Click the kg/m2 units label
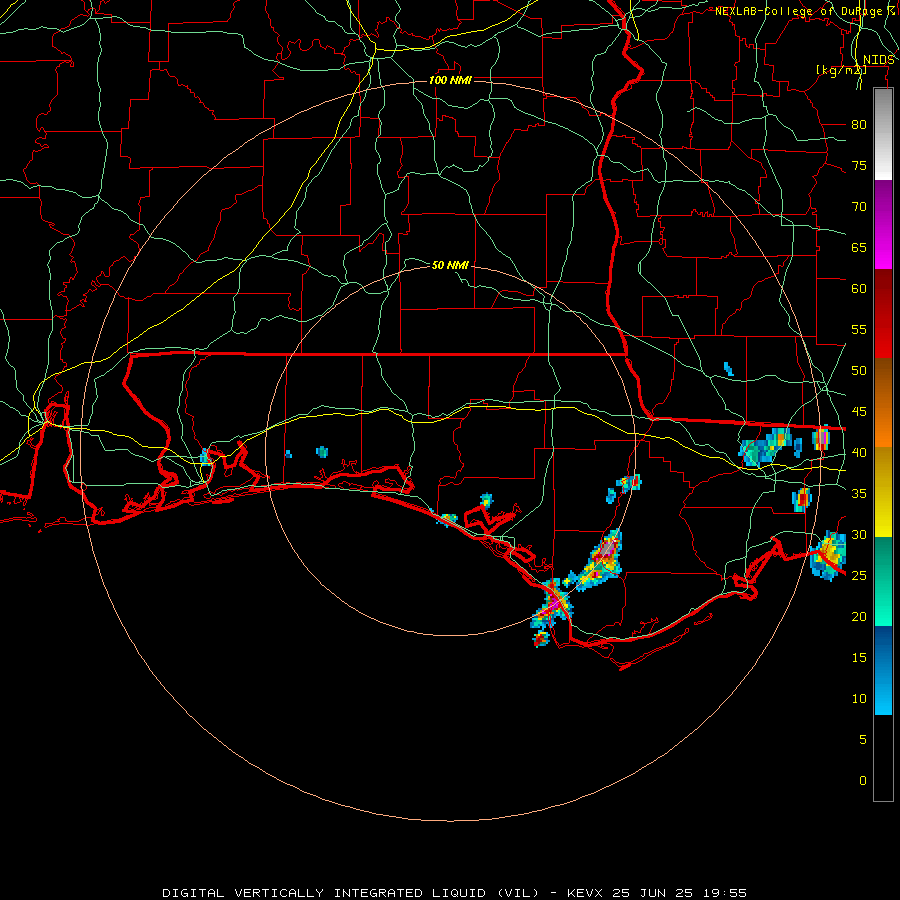The image size is (900, 900). pyautogui.click(x=841, y=70)
